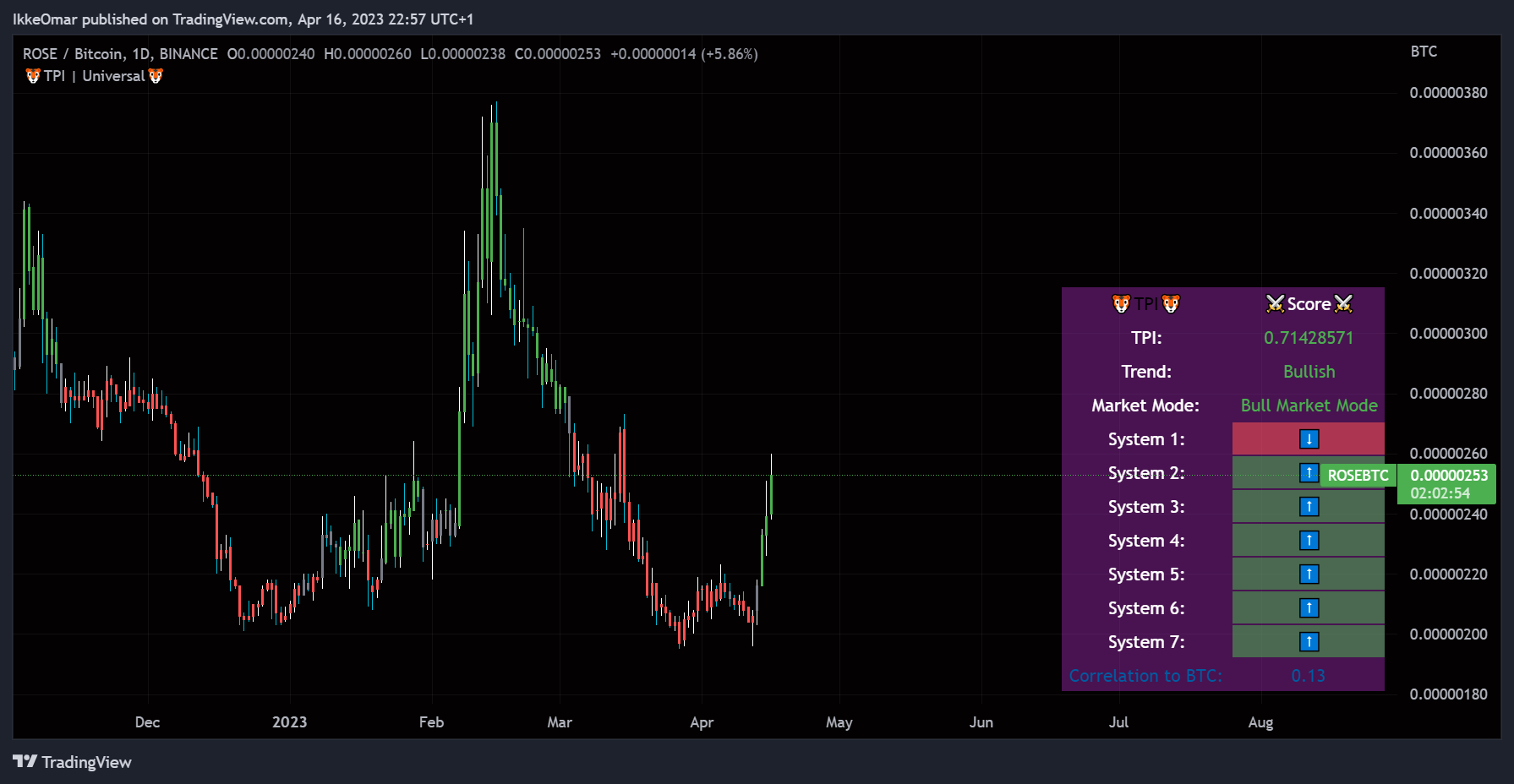Click the ROSEBTC price label tag
This screenshot has height=784, width=1514.
point(1358,476)
